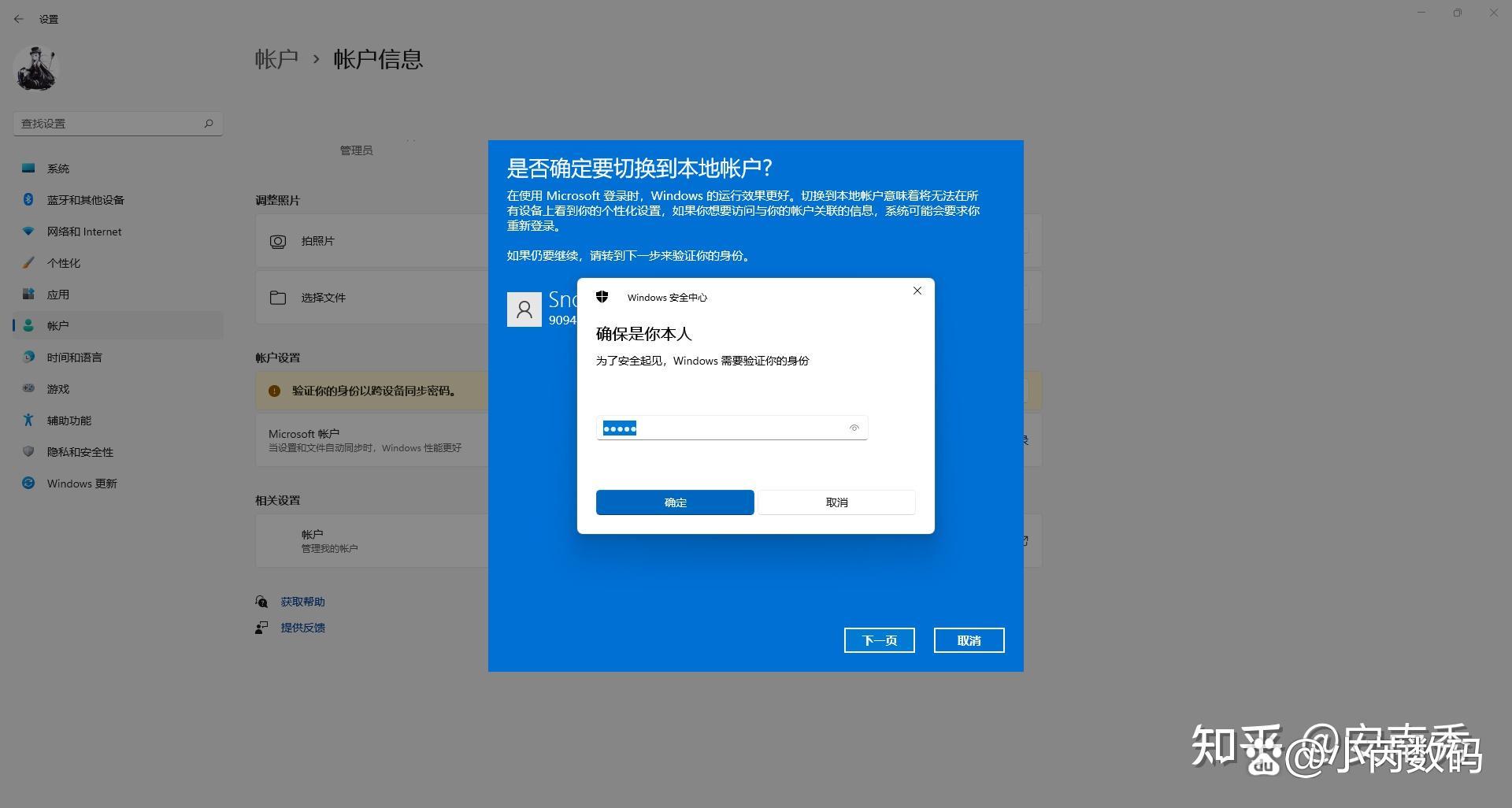
Task: Focus the 查找设置 search box
Action: click(118, 124)
